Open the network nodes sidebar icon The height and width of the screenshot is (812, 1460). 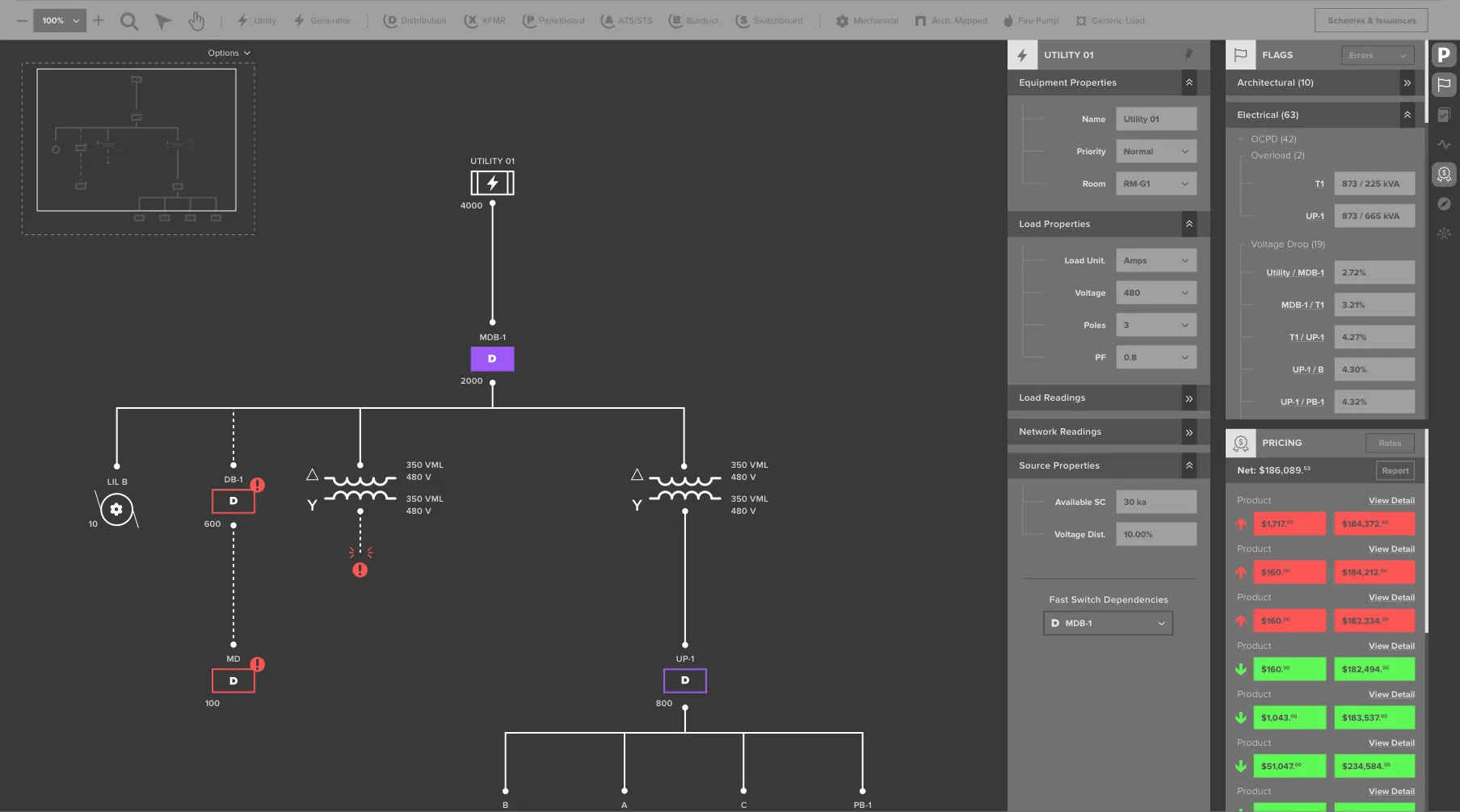click(x=1444, y=234)
